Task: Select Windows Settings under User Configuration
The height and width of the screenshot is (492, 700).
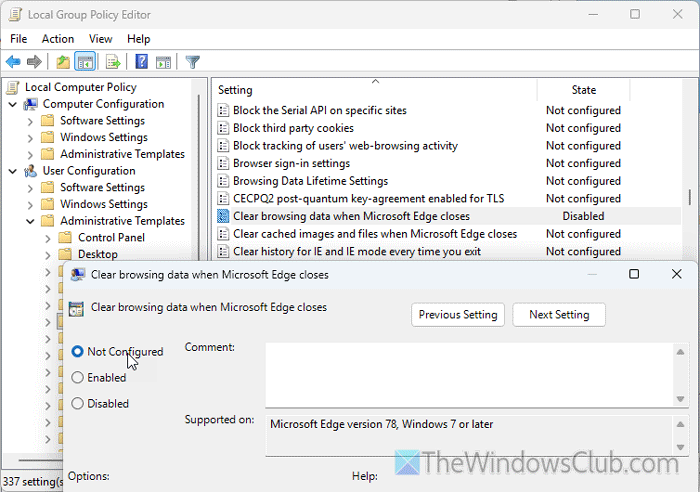Action: (x=104, y=204)
